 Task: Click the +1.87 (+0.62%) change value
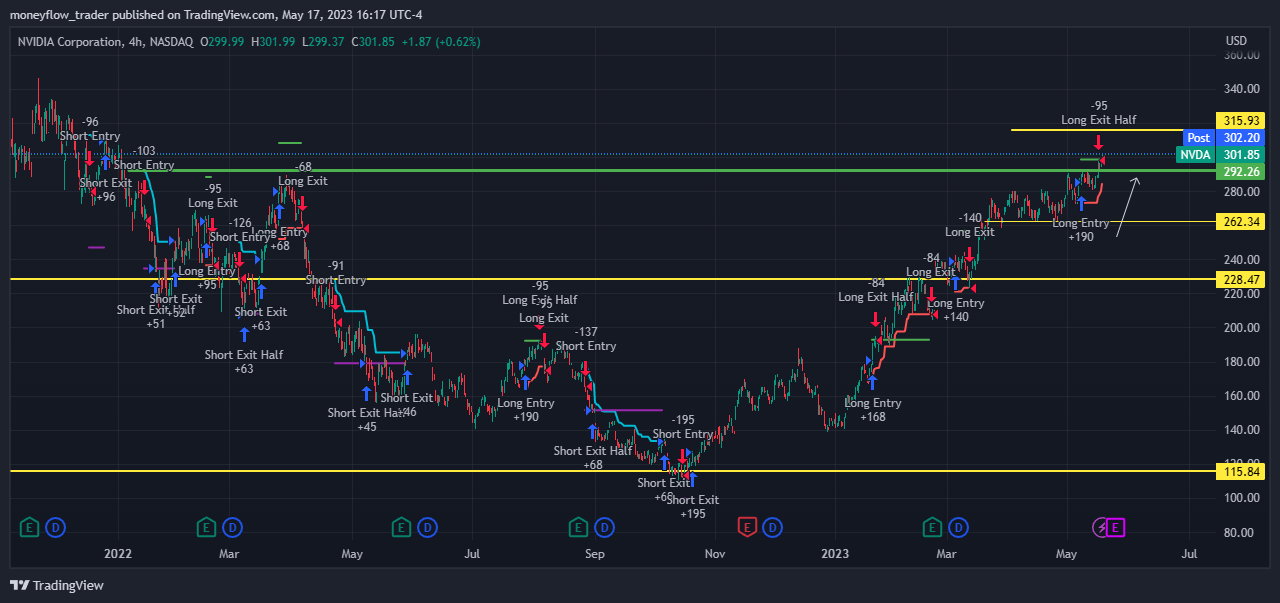pyautogui.click(x=440, y=42)
